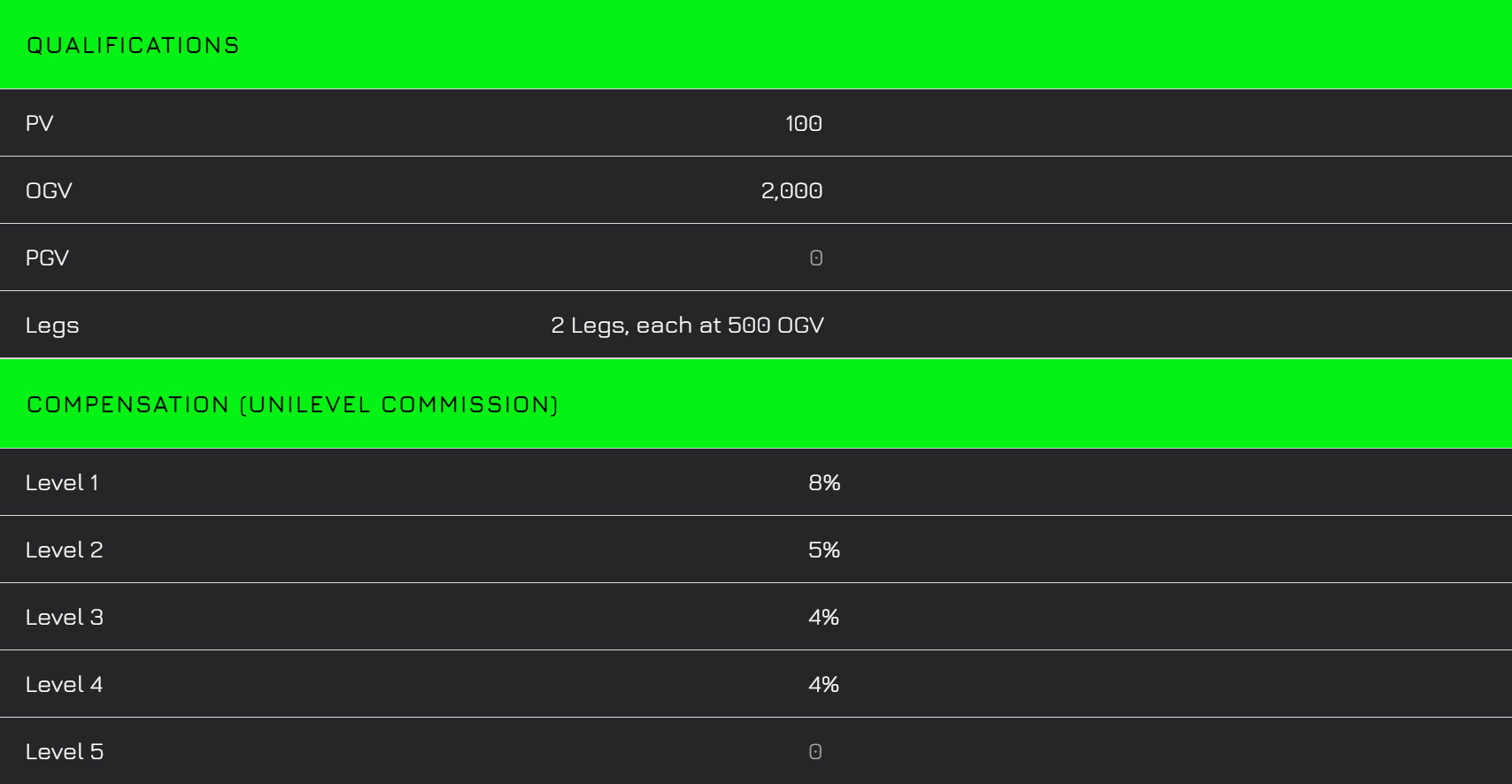This screenshot has width=1512, height=784.
Task: Click the PV value of 100
Action: pos(803,123)
